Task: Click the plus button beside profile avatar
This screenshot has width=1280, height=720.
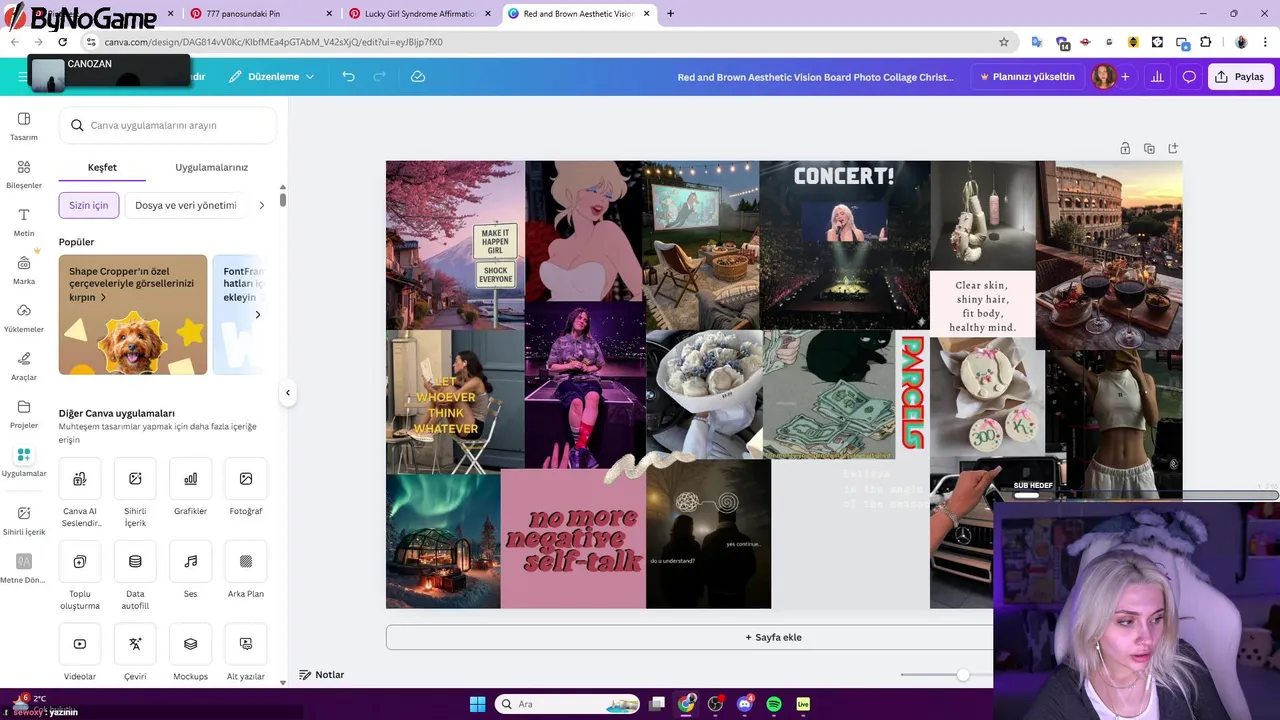Action: tap(1125, 77)
